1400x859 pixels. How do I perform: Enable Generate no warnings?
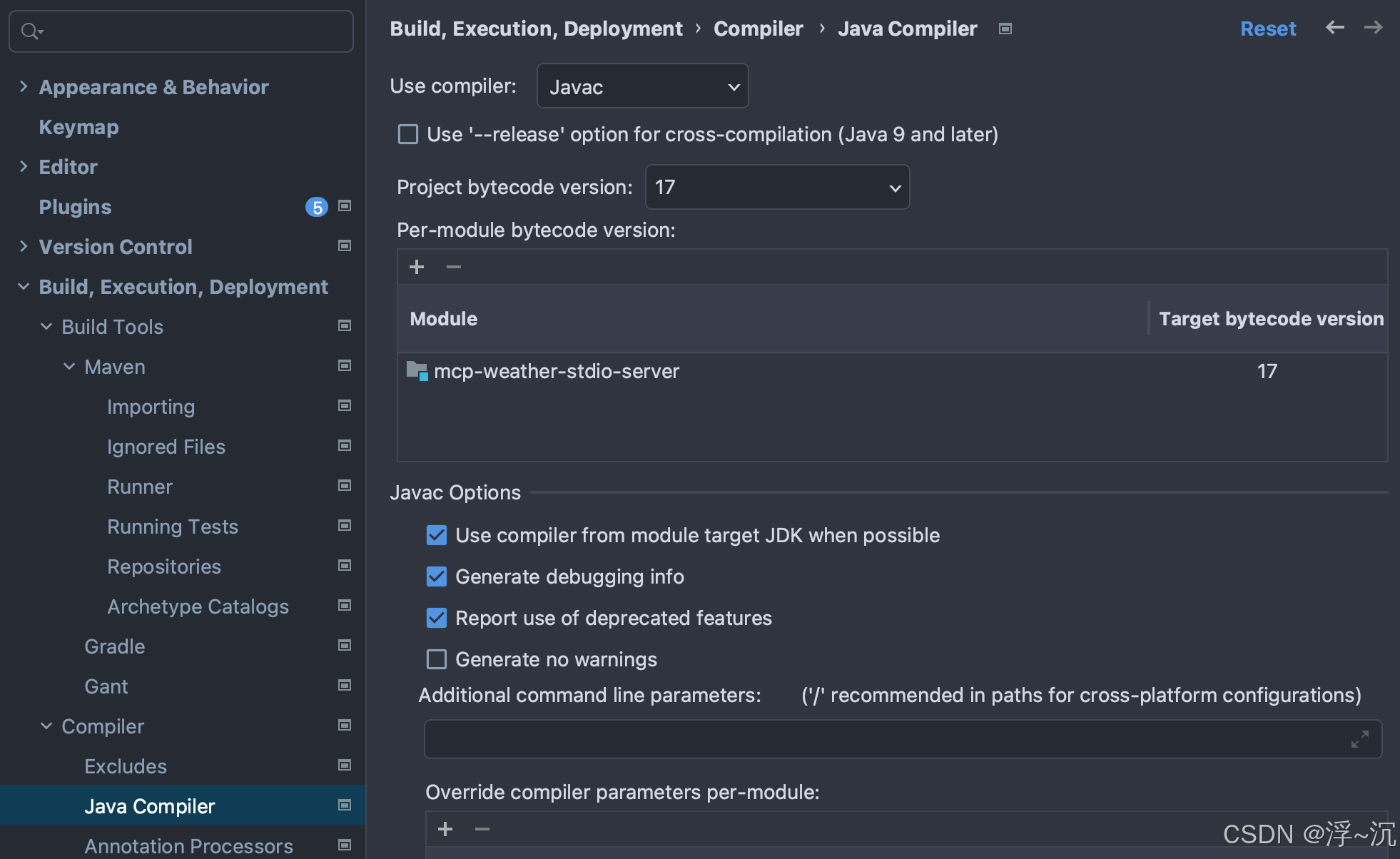coord(437,659)
